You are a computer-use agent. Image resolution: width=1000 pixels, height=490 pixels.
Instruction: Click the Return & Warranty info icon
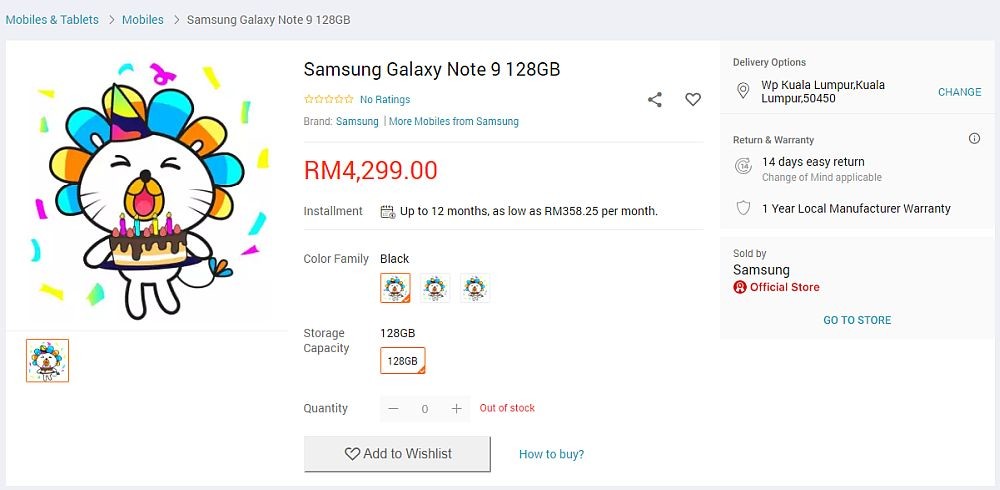tap(974, 139)
